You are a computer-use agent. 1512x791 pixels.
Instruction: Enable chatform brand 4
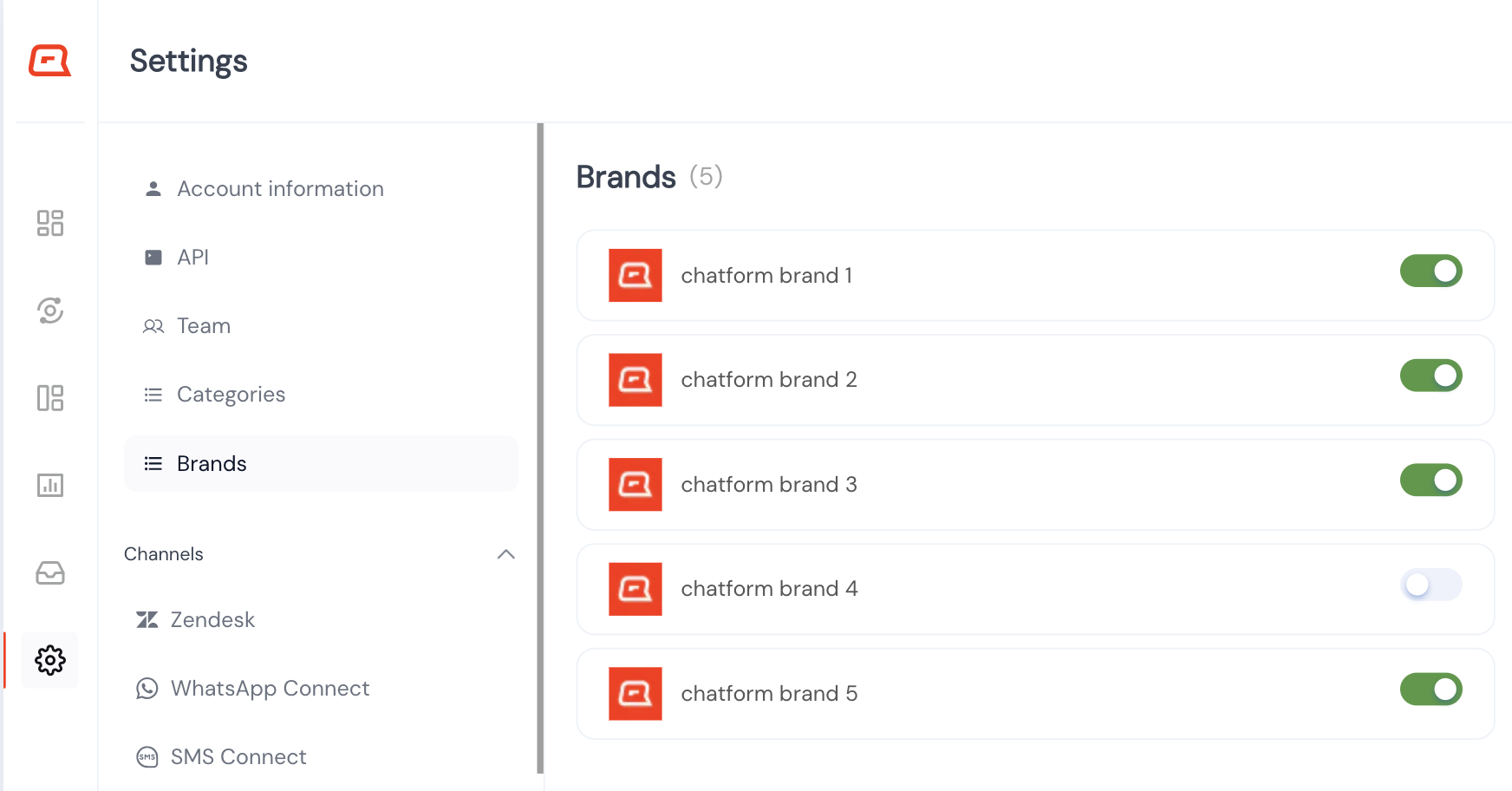[x=1431, y=585]
